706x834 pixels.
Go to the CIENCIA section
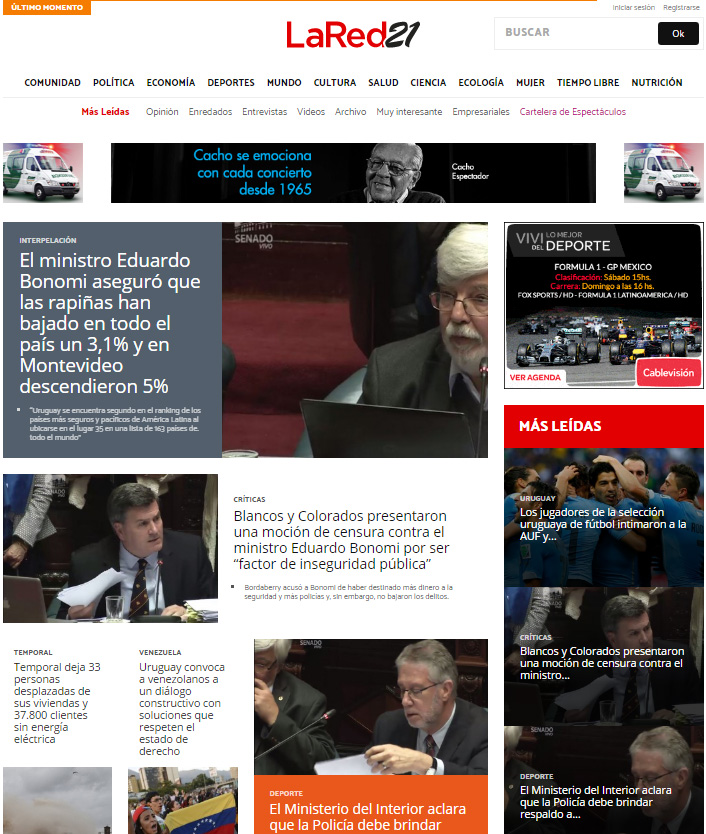pos(428,82)
